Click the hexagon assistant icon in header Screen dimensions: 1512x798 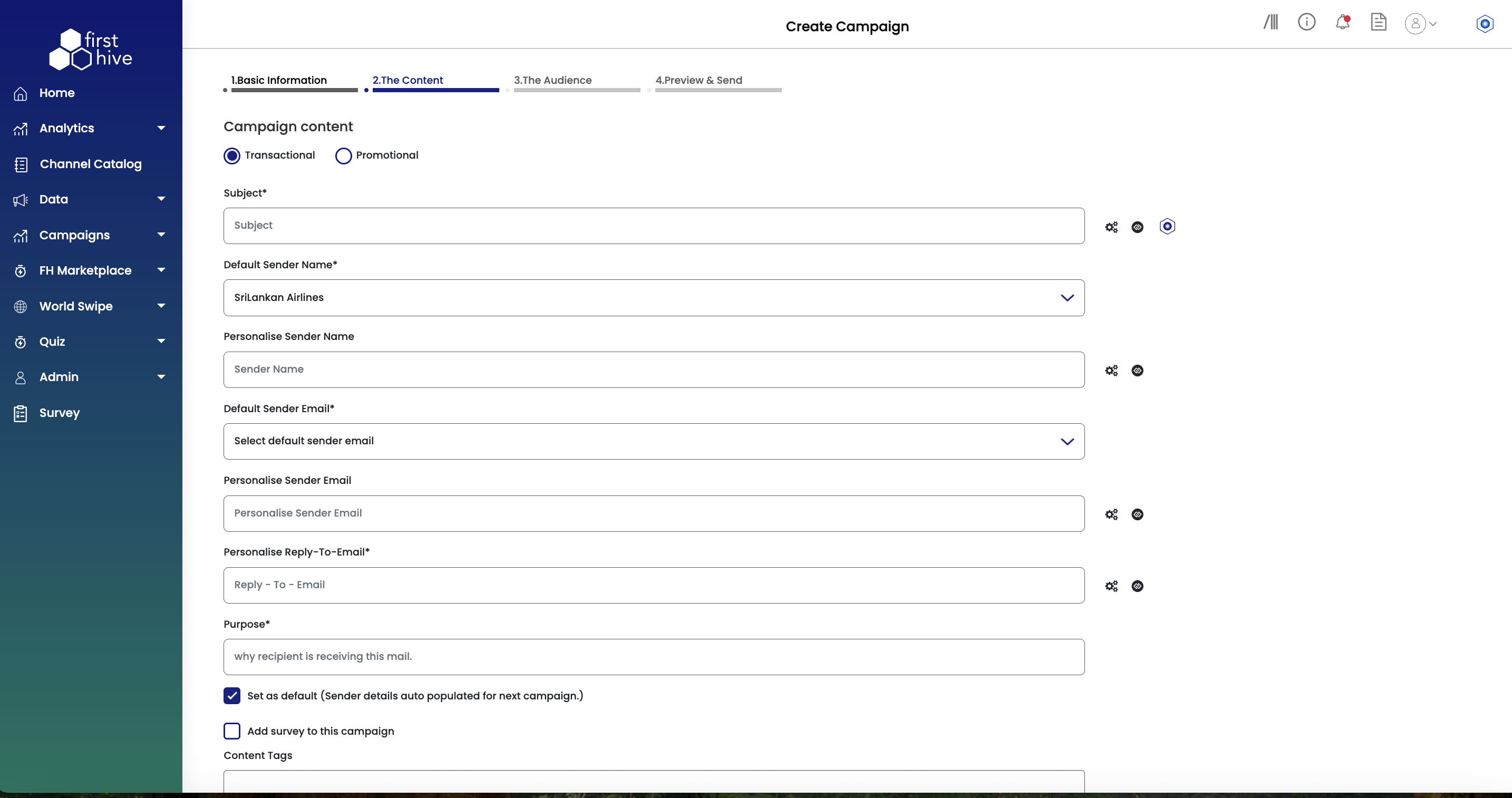coord(1485,24)
